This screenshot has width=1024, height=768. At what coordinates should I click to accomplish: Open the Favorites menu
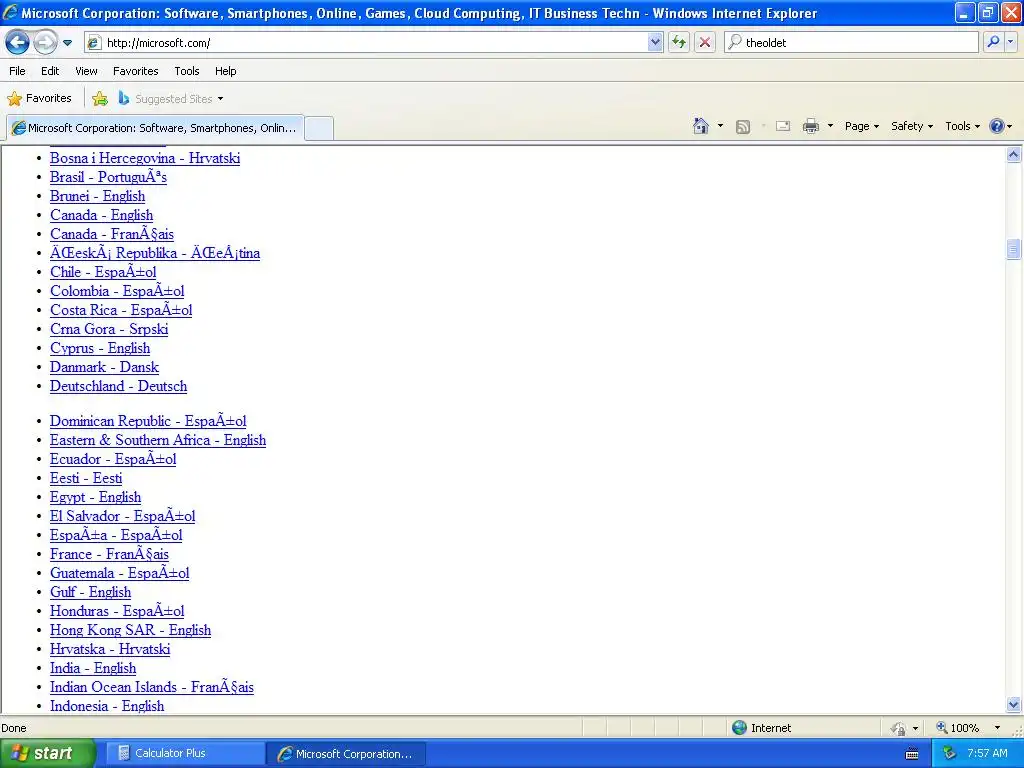pyautogui.click(x=136, y=71)
